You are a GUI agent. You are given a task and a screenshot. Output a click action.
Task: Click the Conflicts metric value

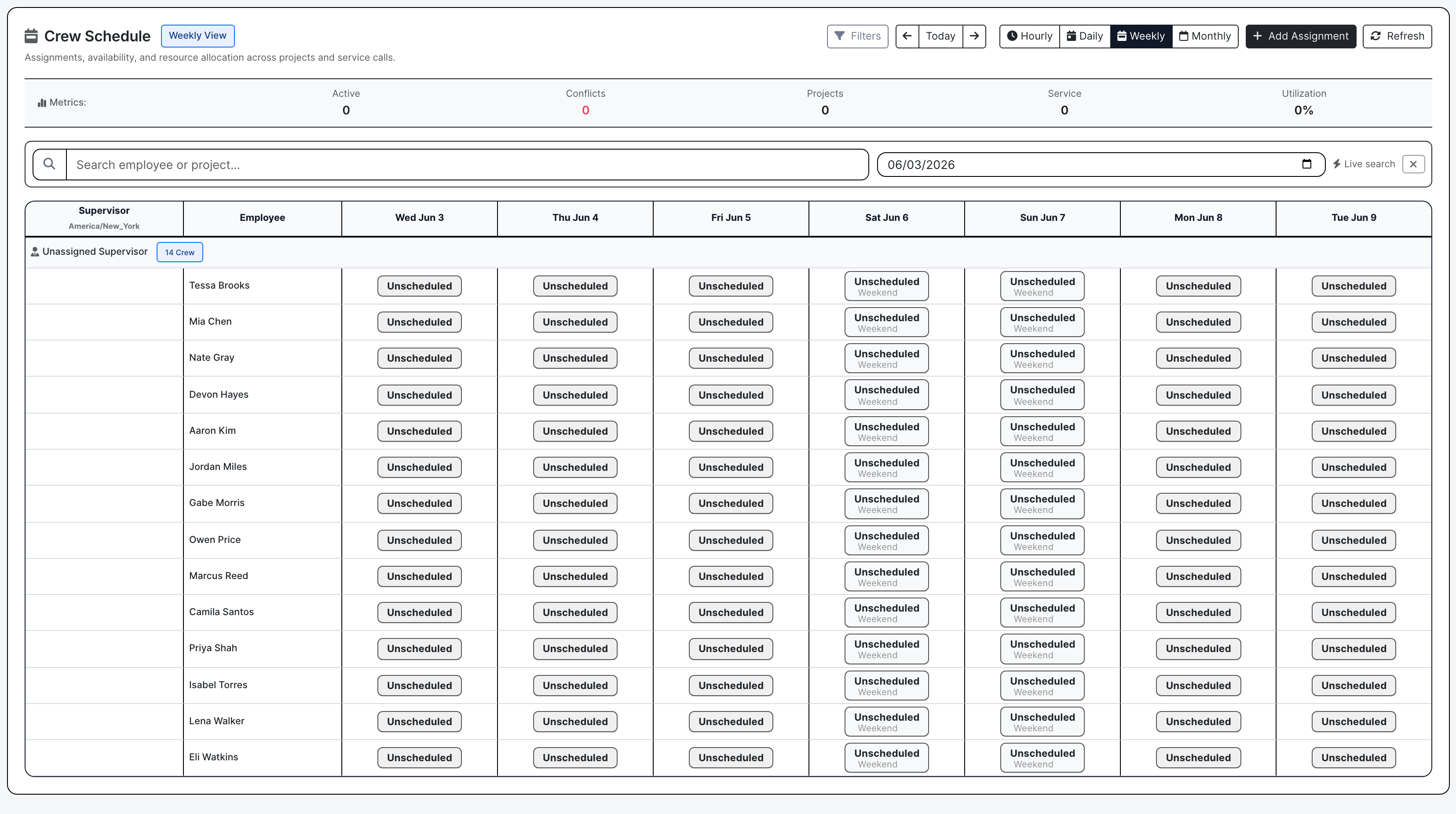[585, 110]
